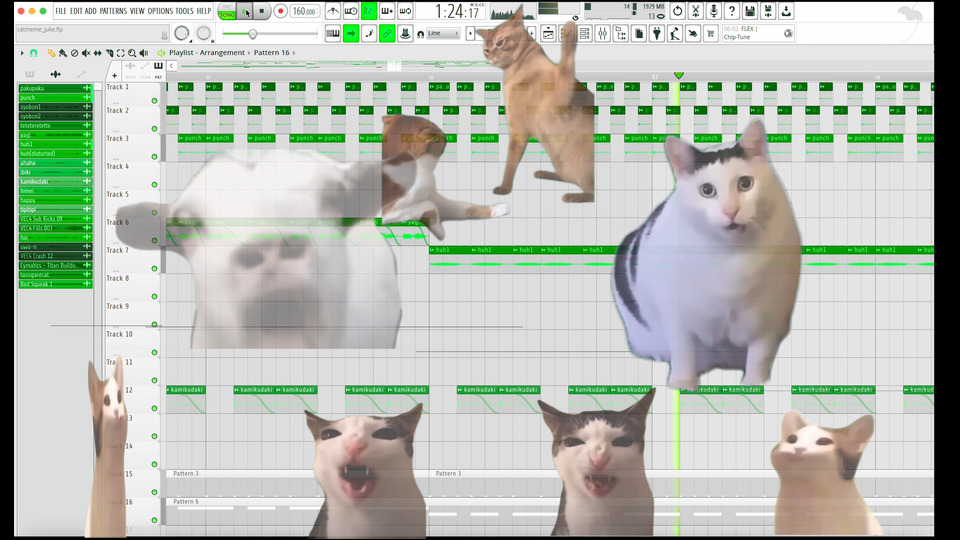Open the VIEW menu
The height and width of the screenshot is (540, 960).
pos(137,11)
